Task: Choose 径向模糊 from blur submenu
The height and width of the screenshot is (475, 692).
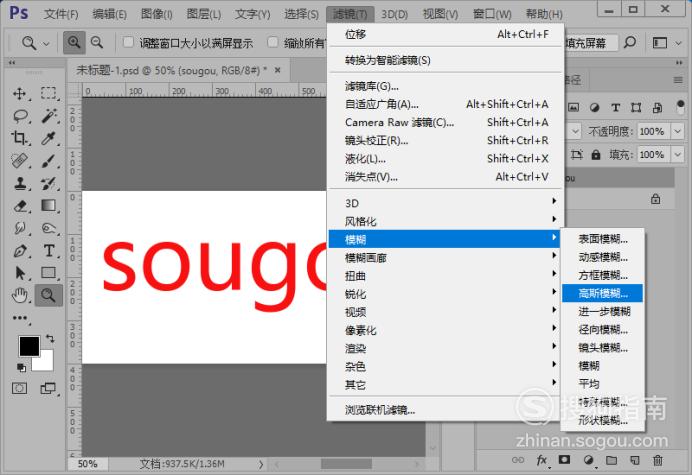Action: click(x=602, y=329)
